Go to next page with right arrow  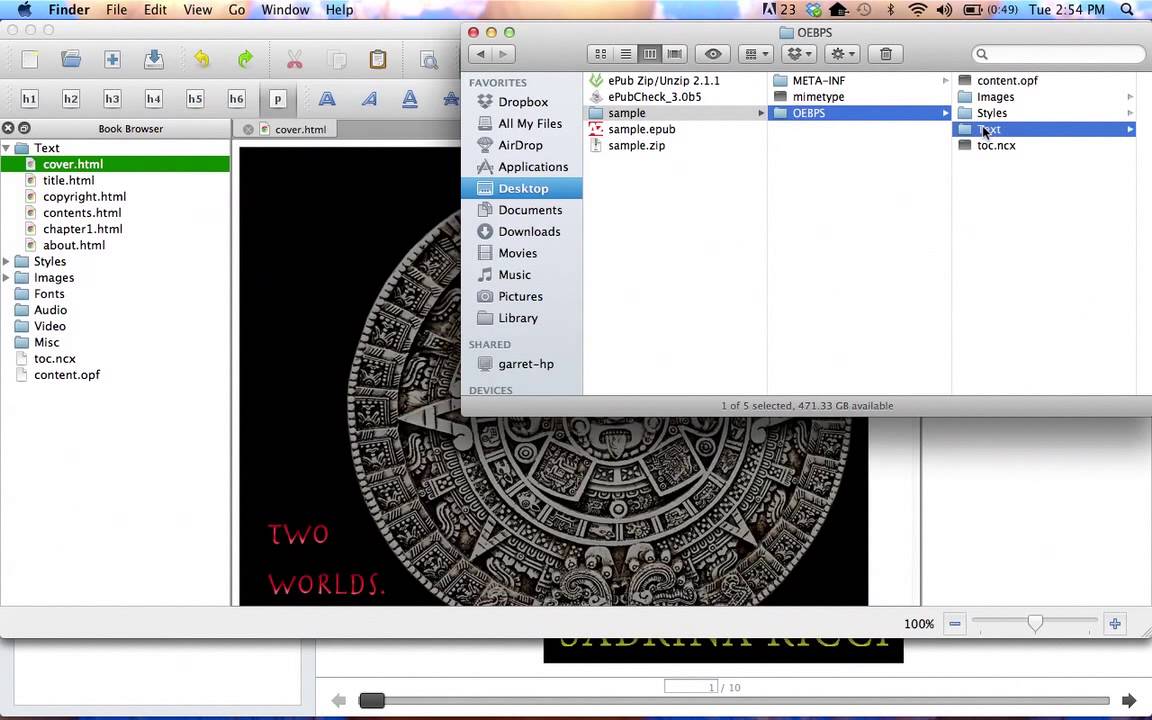pos(1128,701)
